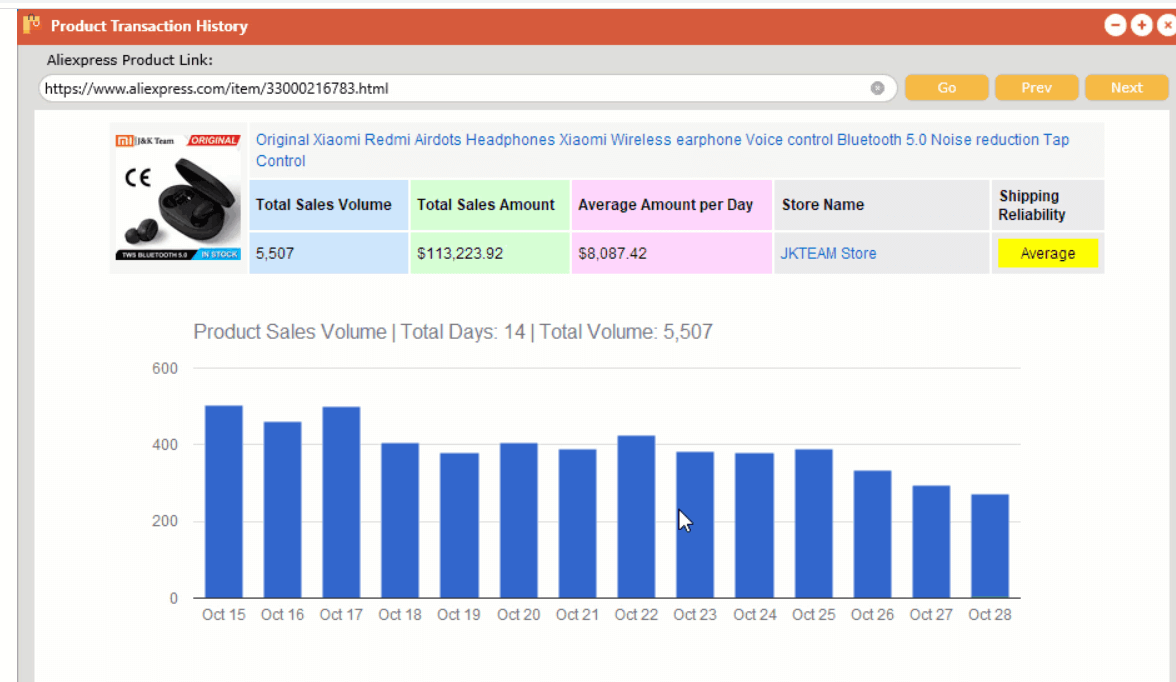This screenshot has width=1176, height=682.
Task: Click the Total Sales Amount header cell
Action: tap(489, 205)
